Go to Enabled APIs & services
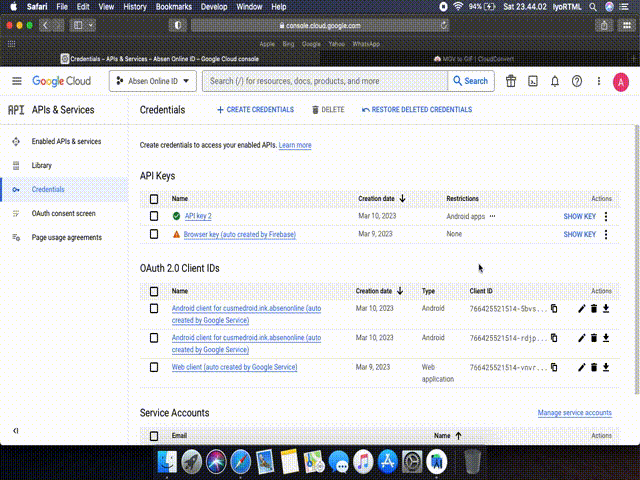 click(67, 142)
